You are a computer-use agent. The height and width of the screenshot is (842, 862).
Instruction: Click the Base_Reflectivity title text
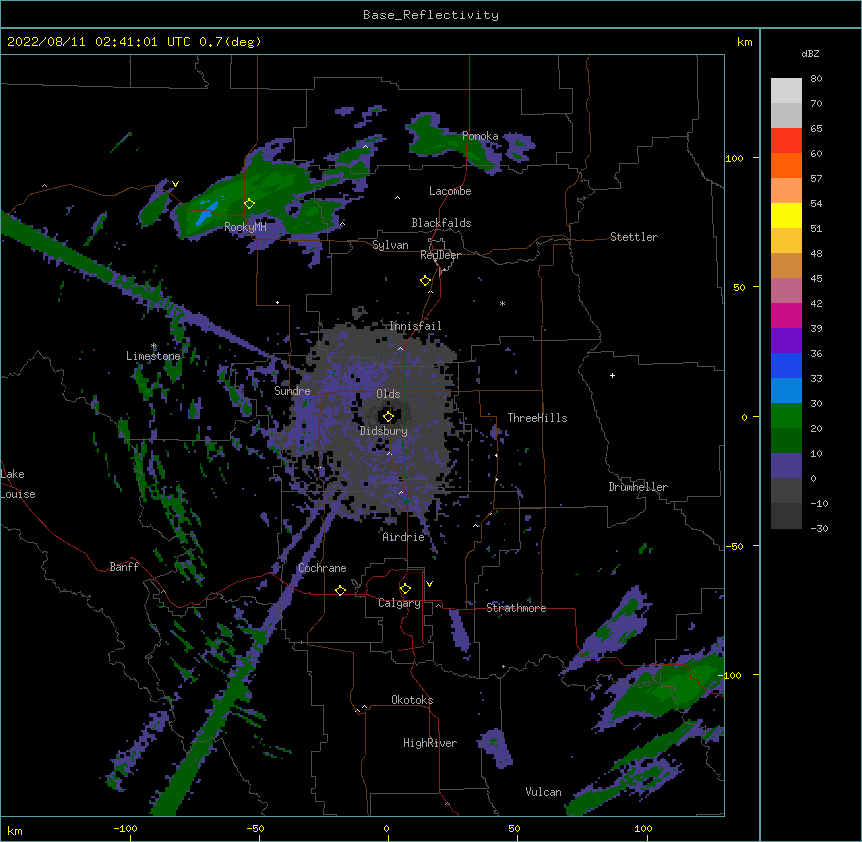point(431,15)
